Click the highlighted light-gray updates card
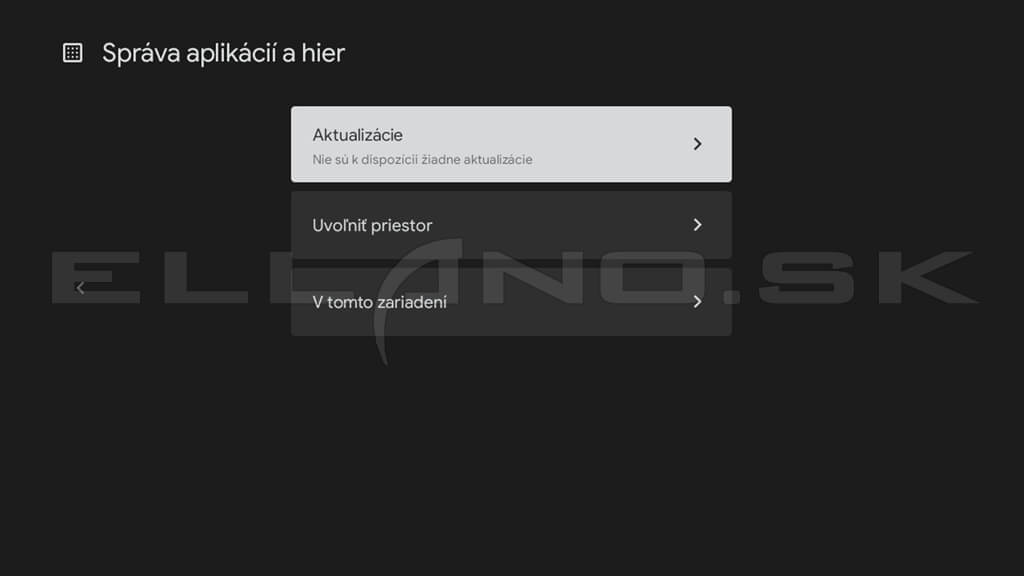The image size is (1024, 576). click(x=511, y=144)
